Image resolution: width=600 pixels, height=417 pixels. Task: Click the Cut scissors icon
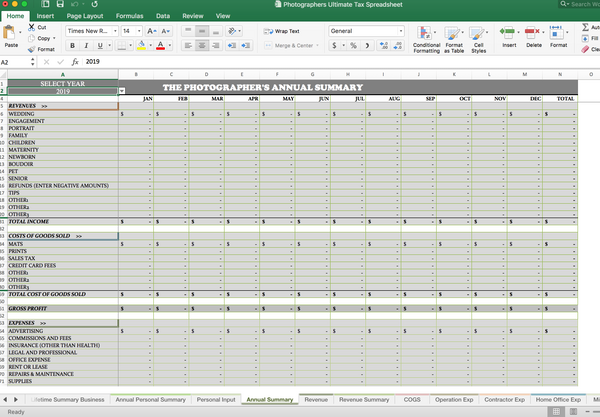(31, 27)
